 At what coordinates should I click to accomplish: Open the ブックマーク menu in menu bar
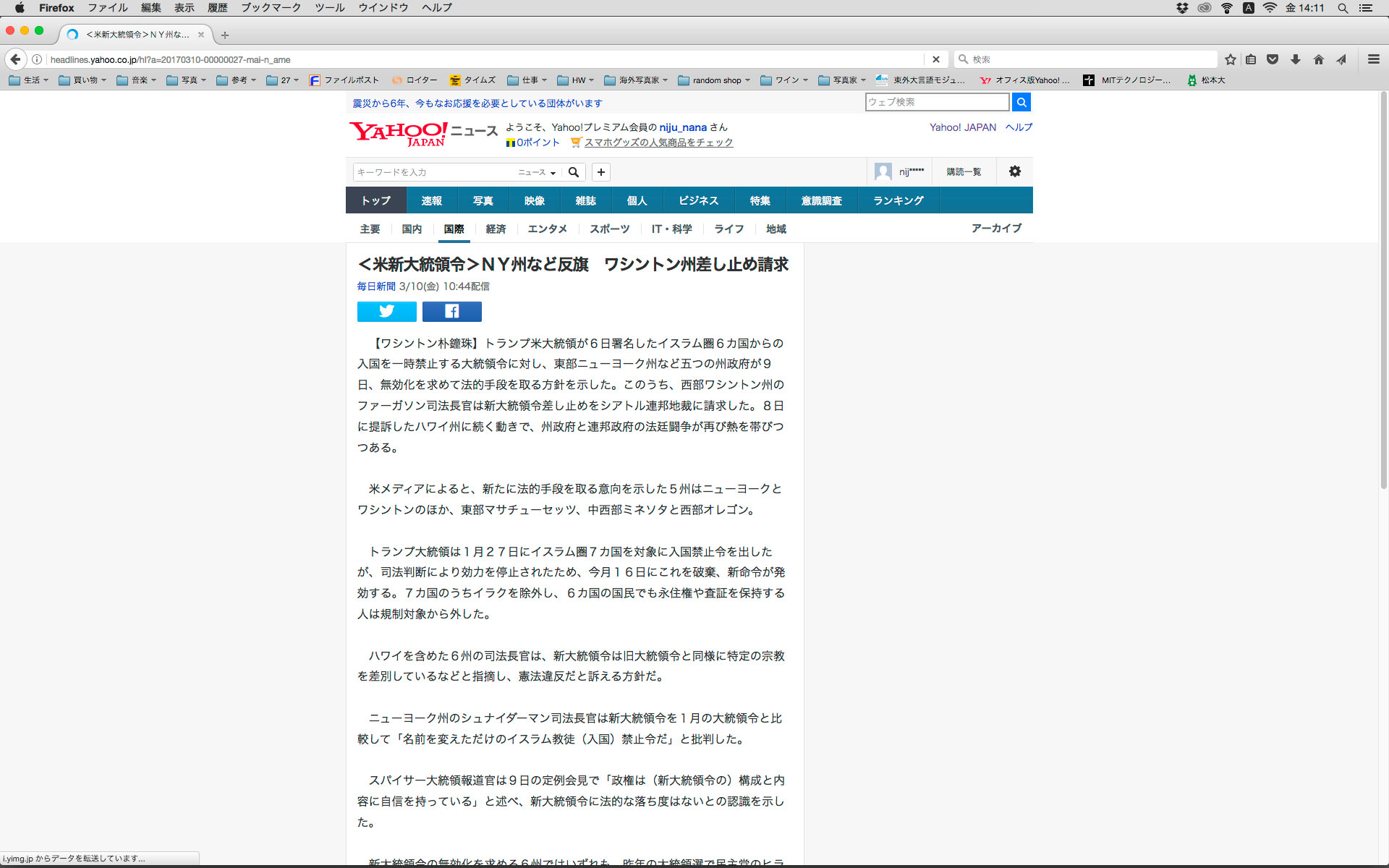271,8
